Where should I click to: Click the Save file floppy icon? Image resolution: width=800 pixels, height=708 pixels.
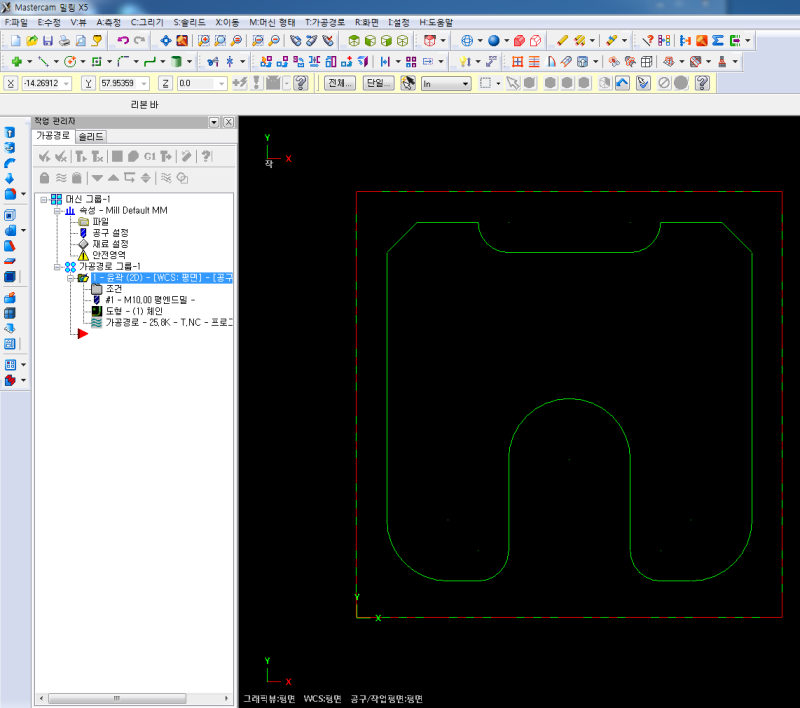tap(47, 41)
